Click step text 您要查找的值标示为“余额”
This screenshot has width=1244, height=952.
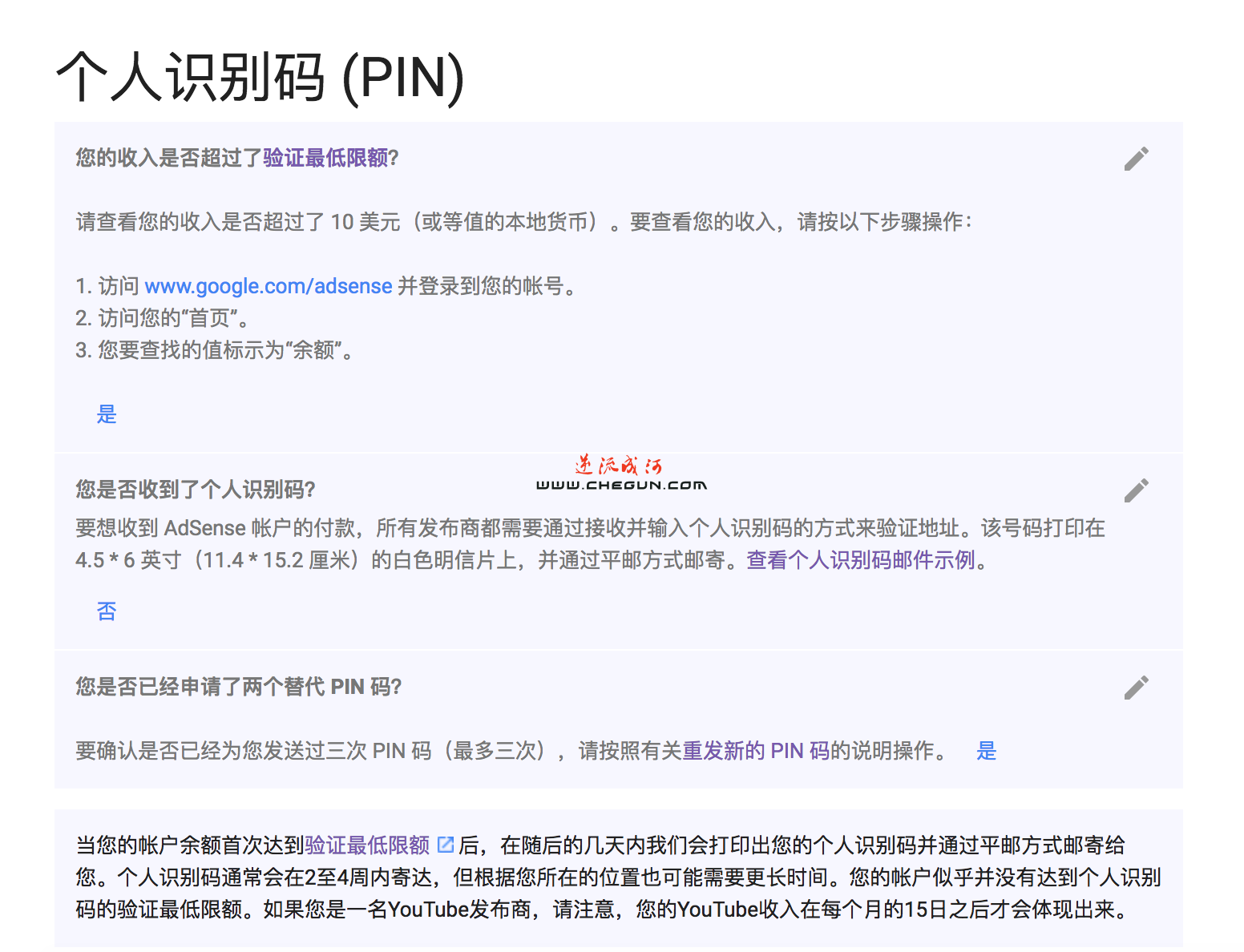pyautogui.click(x=225, y=350)
